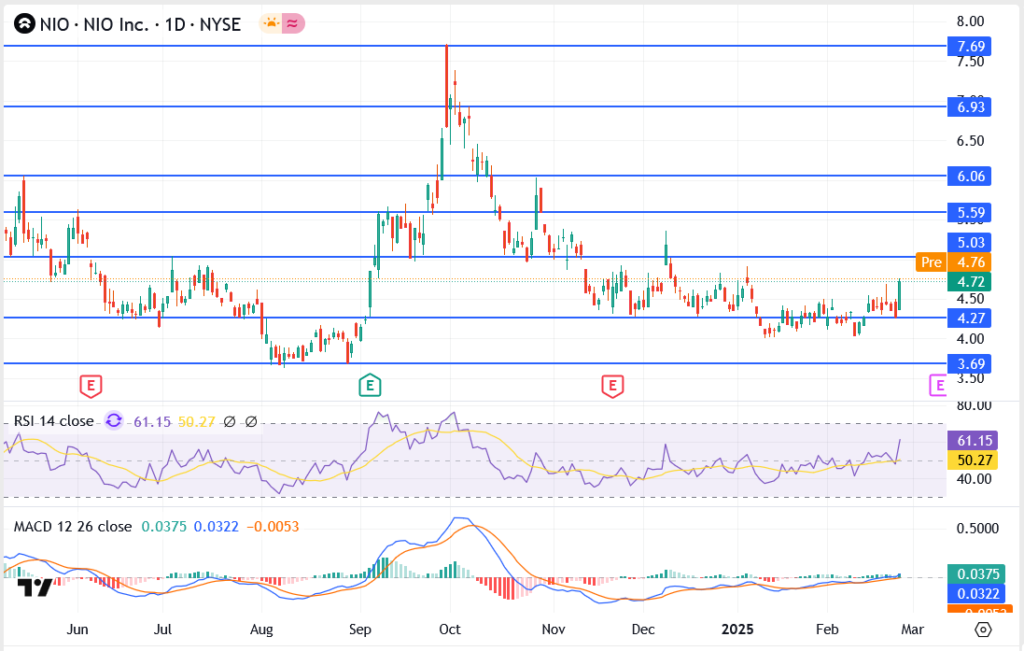Select the RSI 14 close panel label
The width and height of the screenshot is (1024, 651).
(x=52, y=422)
